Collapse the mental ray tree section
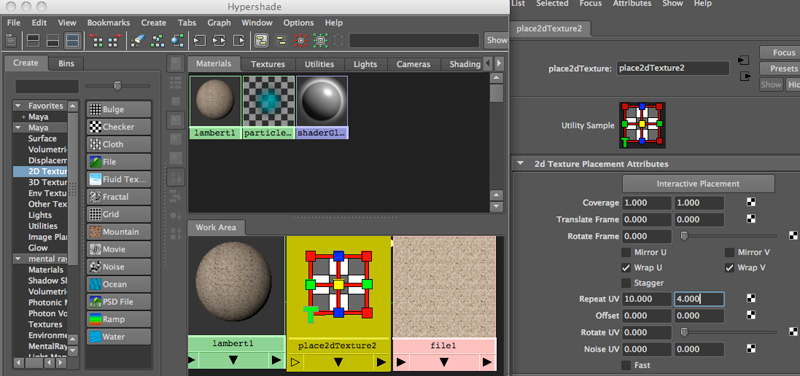 pos(19,259)
